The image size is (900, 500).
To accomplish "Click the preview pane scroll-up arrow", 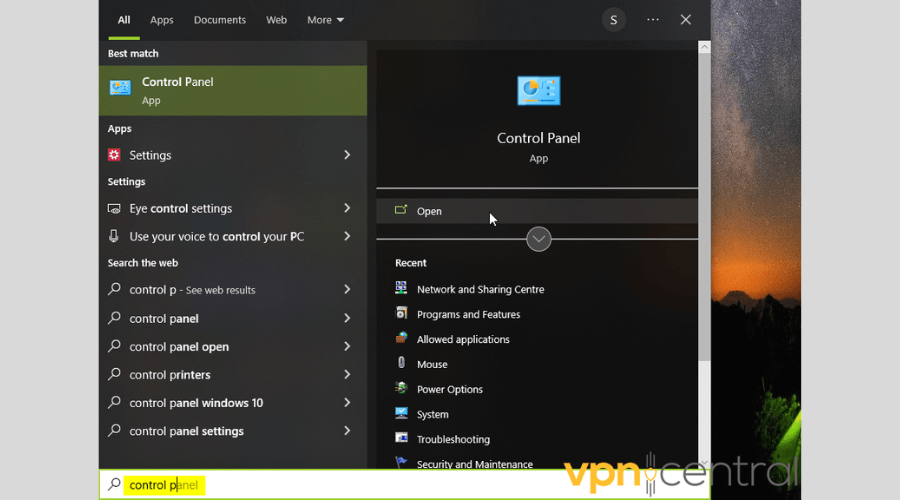I will pyautogui.click(x=704, y=47).
